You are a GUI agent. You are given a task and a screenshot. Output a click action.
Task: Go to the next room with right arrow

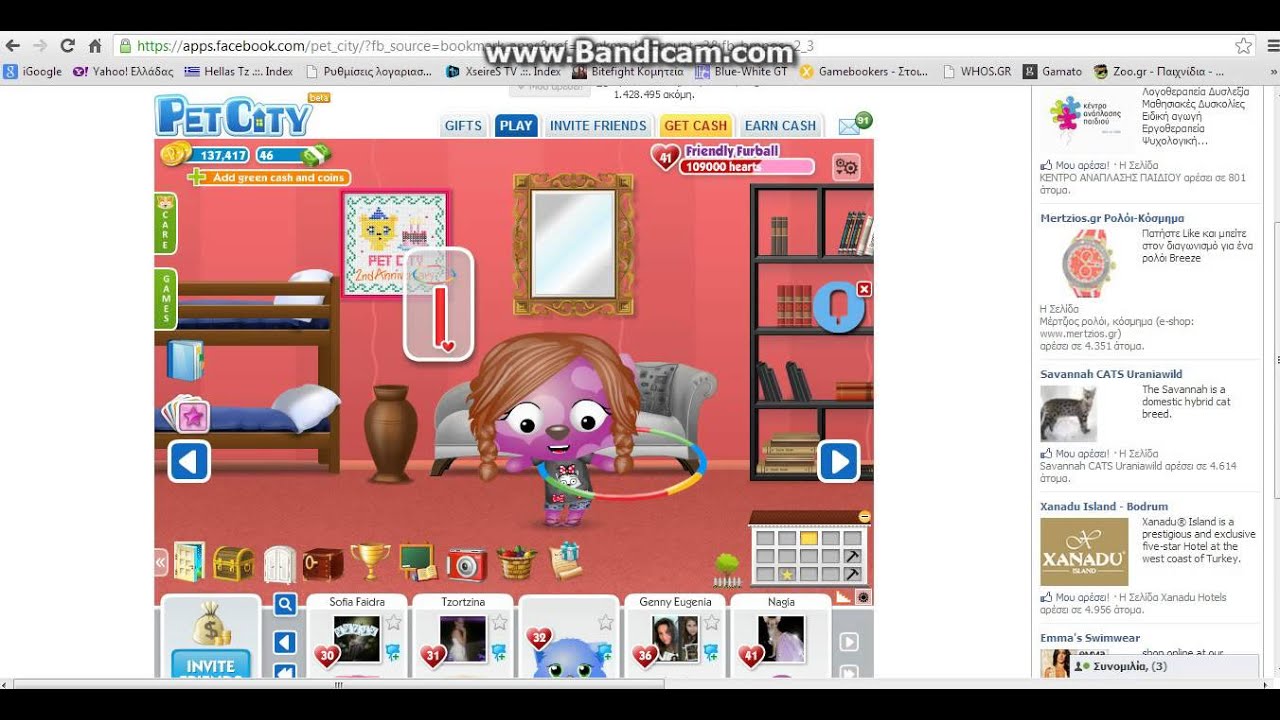coord(838,462)
